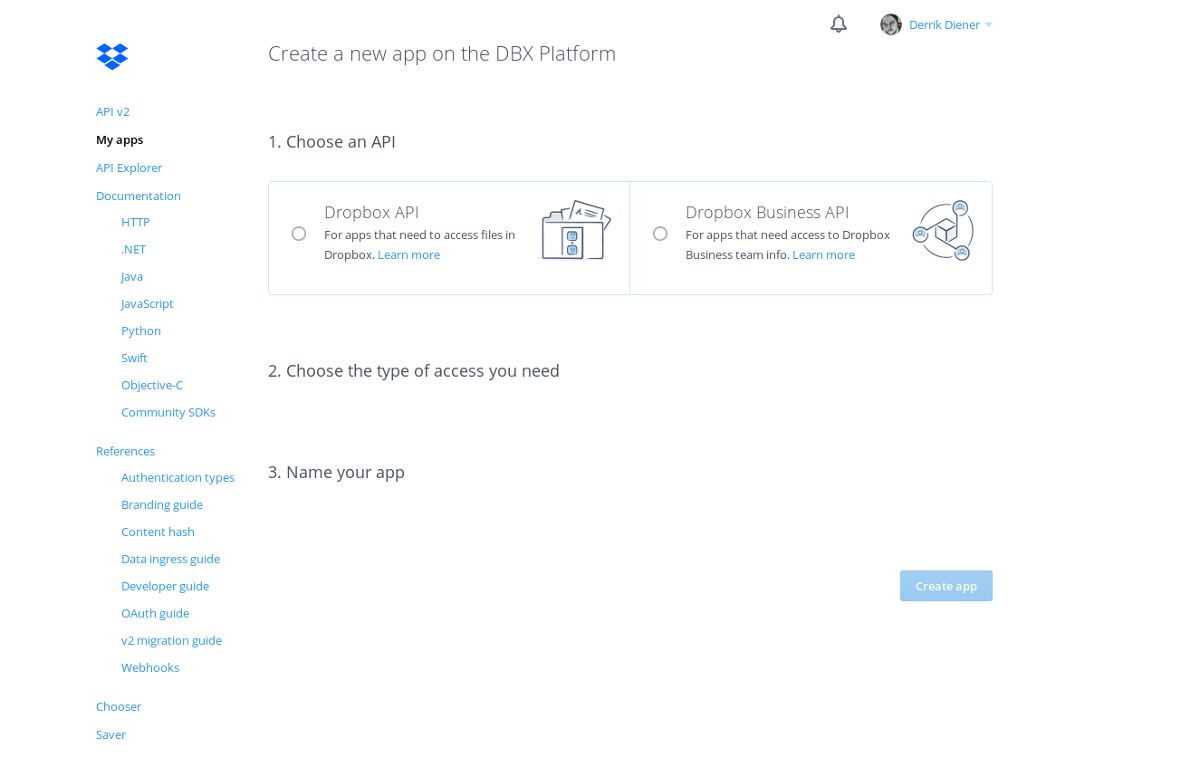Click 'Create a new app' page title
This screenshot has height=757, width=1200.
pos(442,53)
